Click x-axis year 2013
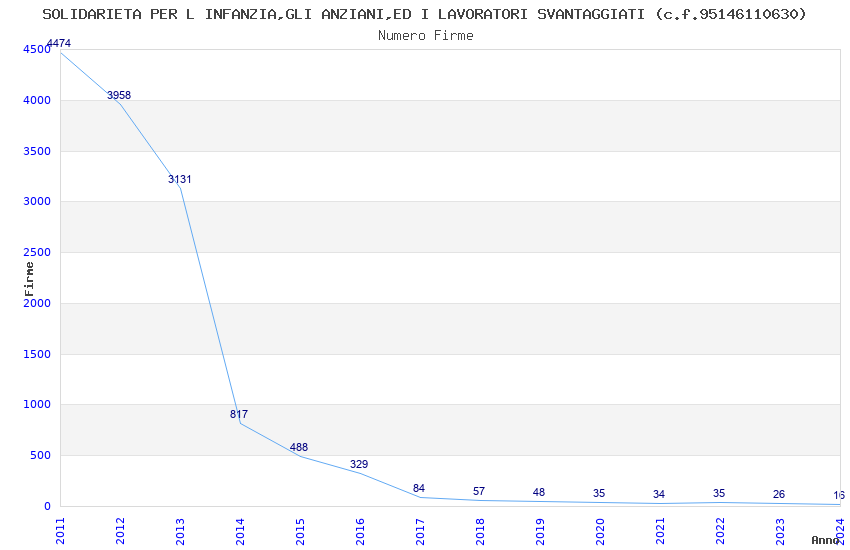This screenshot has width=850, height=550. [x=180, y=532]
